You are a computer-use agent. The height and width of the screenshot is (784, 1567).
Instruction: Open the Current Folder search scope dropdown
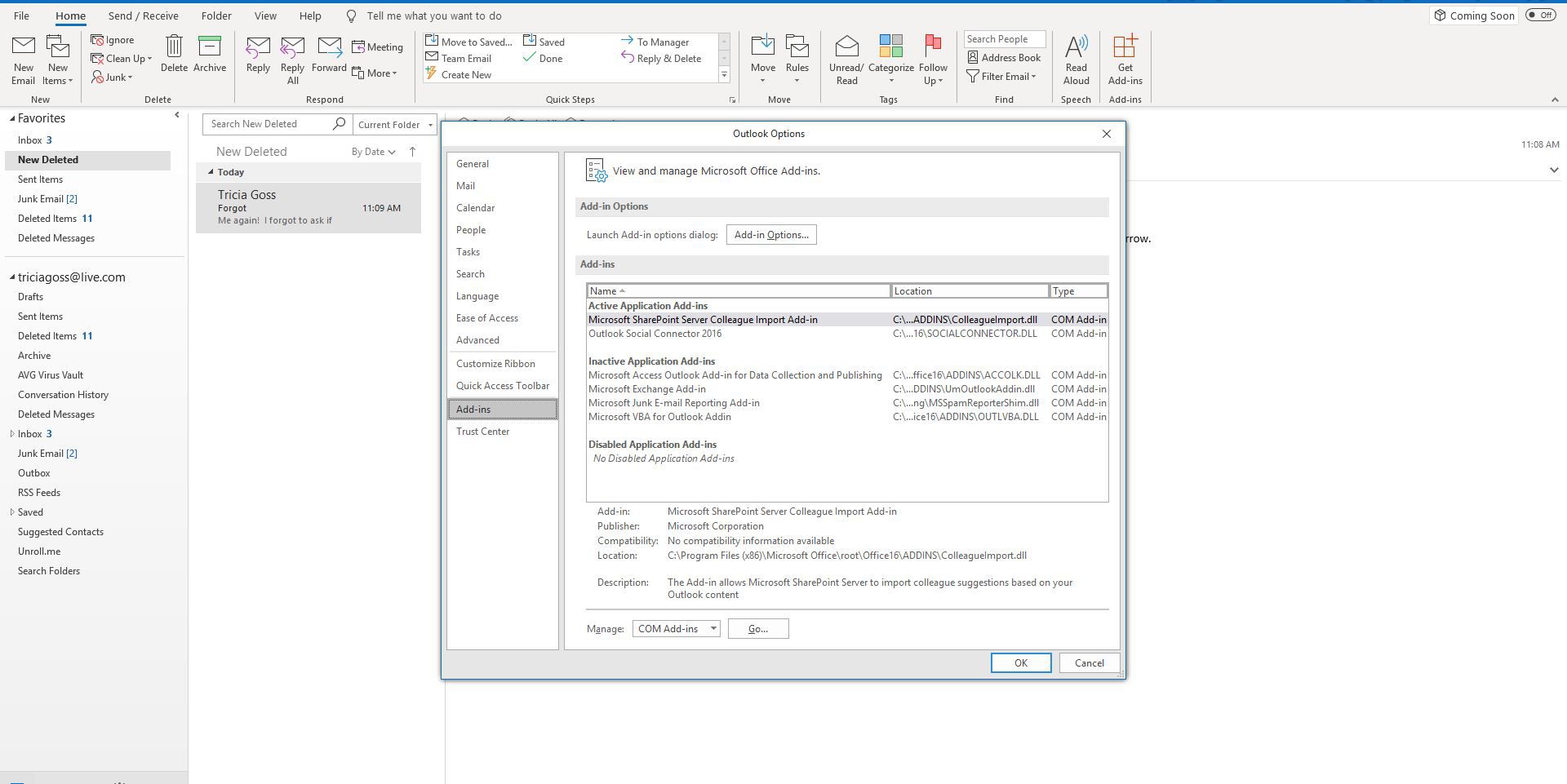[x=395, y=125]
